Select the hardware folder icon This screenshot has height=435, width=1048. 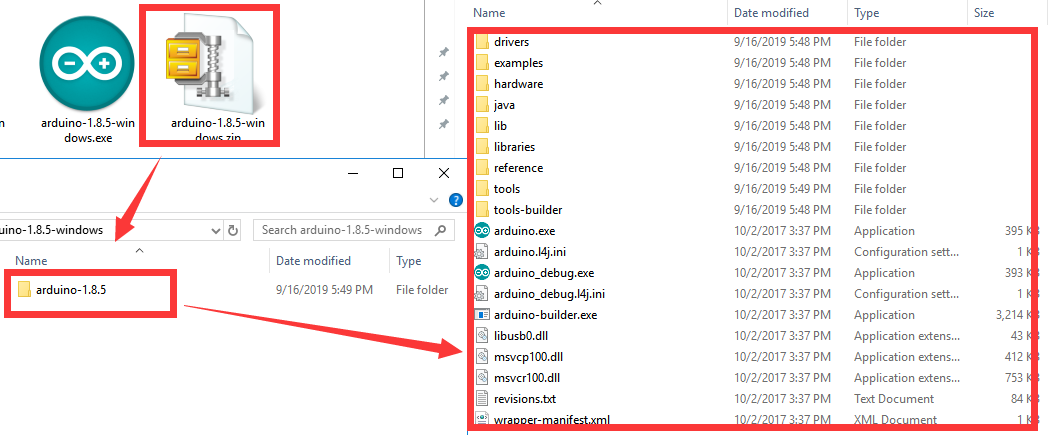tap(483, 84)
